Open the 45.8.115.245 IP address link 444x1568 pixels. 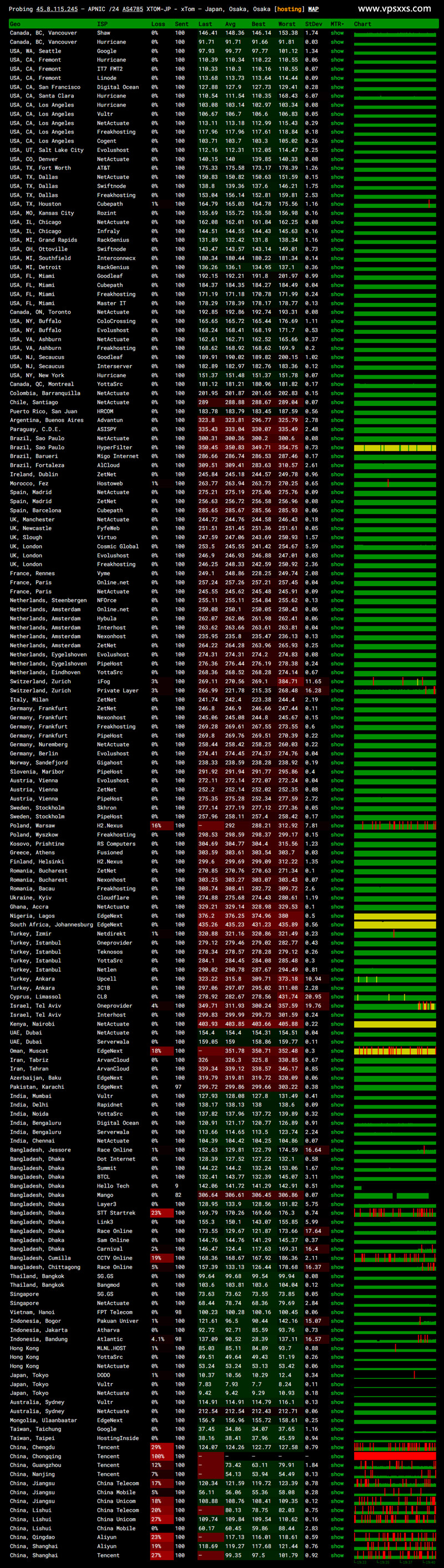click(57, 9)
